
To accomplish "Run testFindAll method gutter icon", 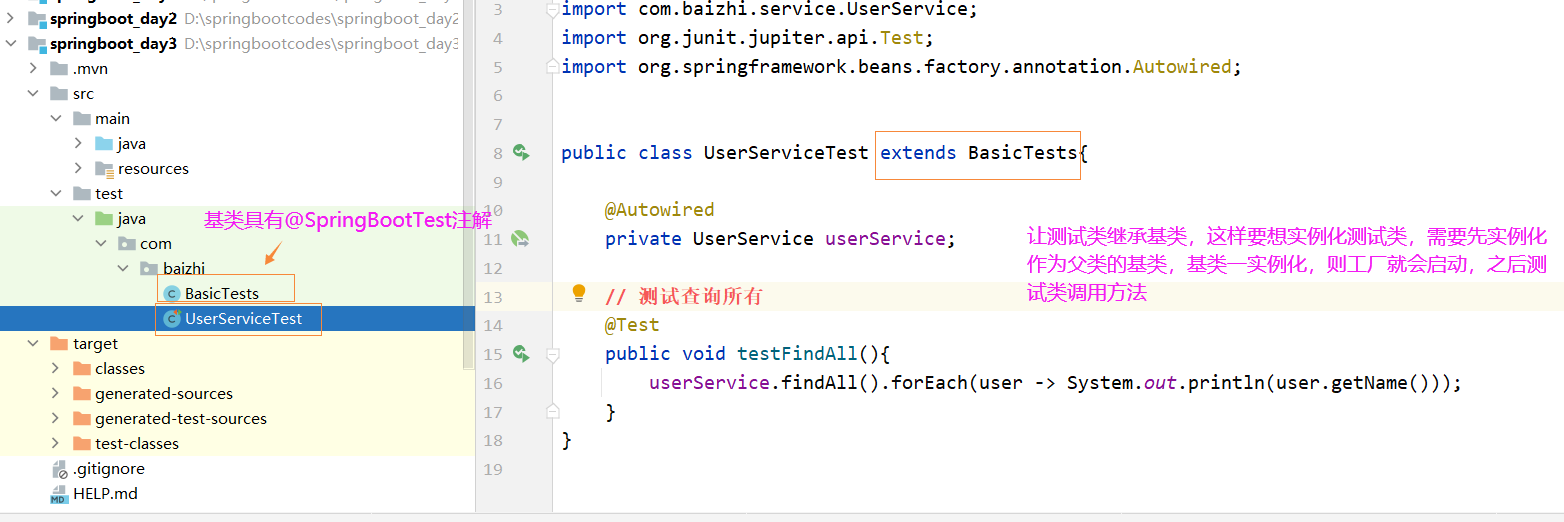I will click(x=520, y=353).
